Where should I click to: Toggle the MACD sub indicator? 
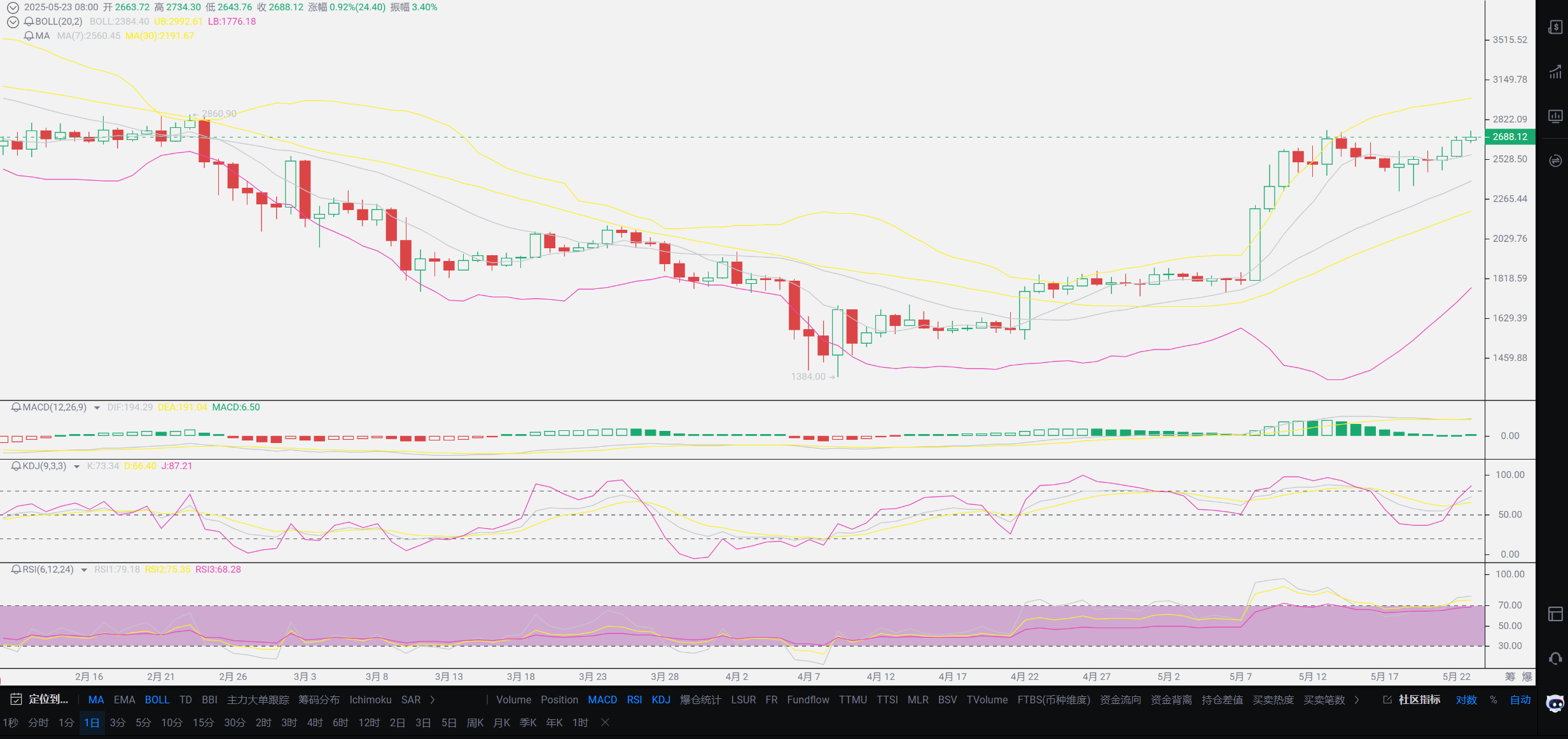point(602,700)
